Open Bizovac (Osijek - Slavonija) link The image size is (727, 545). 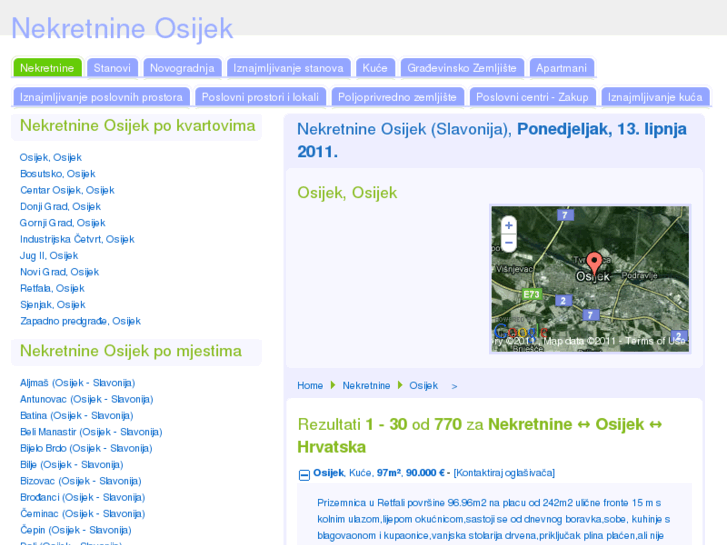pyautogui.click(x=81, y=481)
